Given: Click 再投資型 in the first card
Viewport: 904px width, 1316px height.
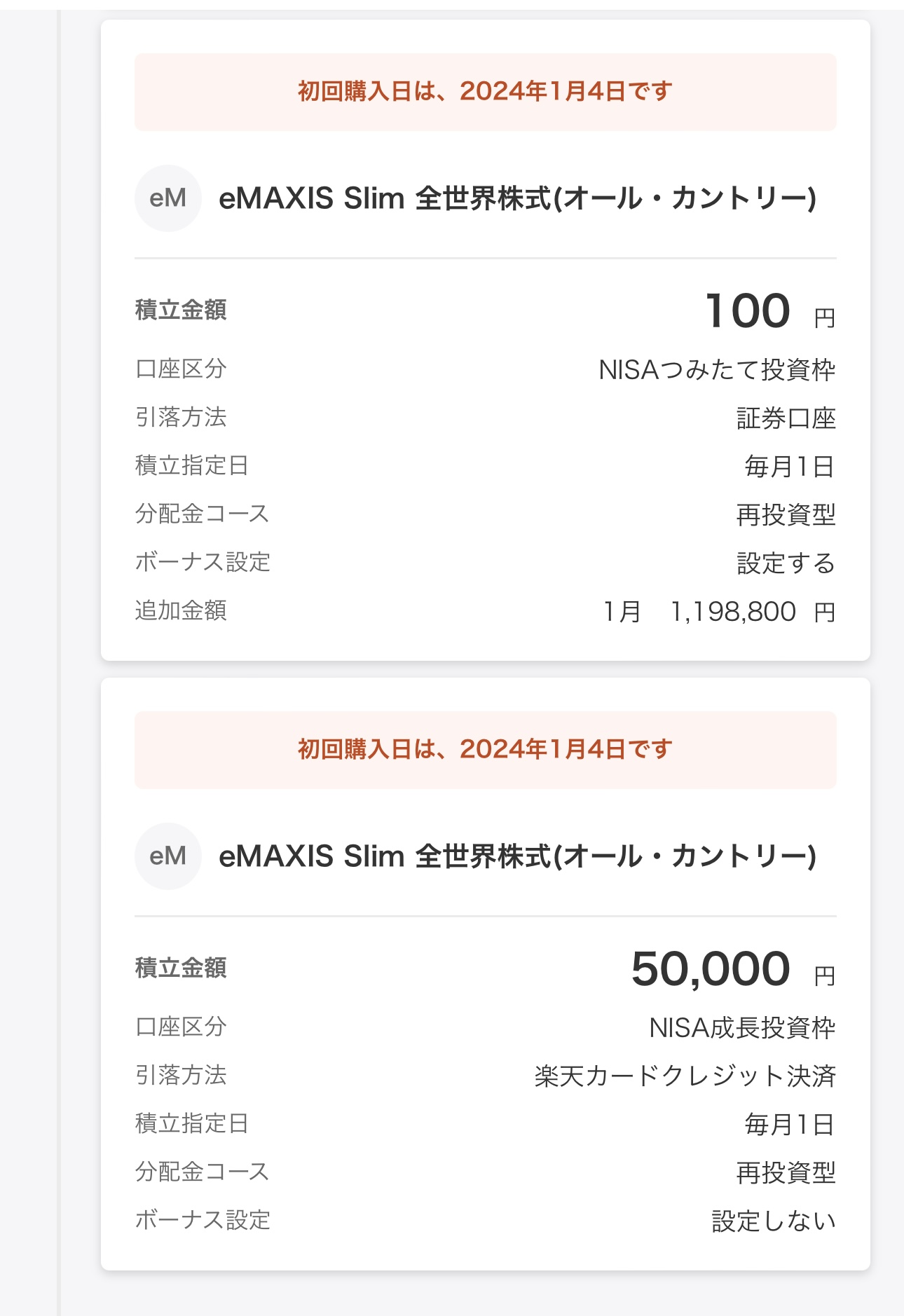Looking at the screenshot, I should 786,514.
